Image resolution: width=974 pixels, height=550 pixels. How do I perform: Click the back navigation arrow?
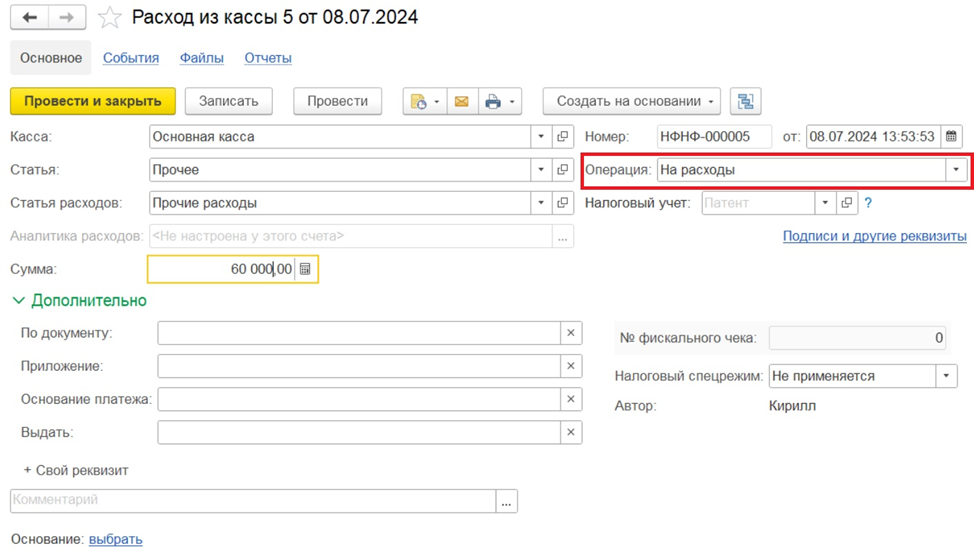(29, 18)
